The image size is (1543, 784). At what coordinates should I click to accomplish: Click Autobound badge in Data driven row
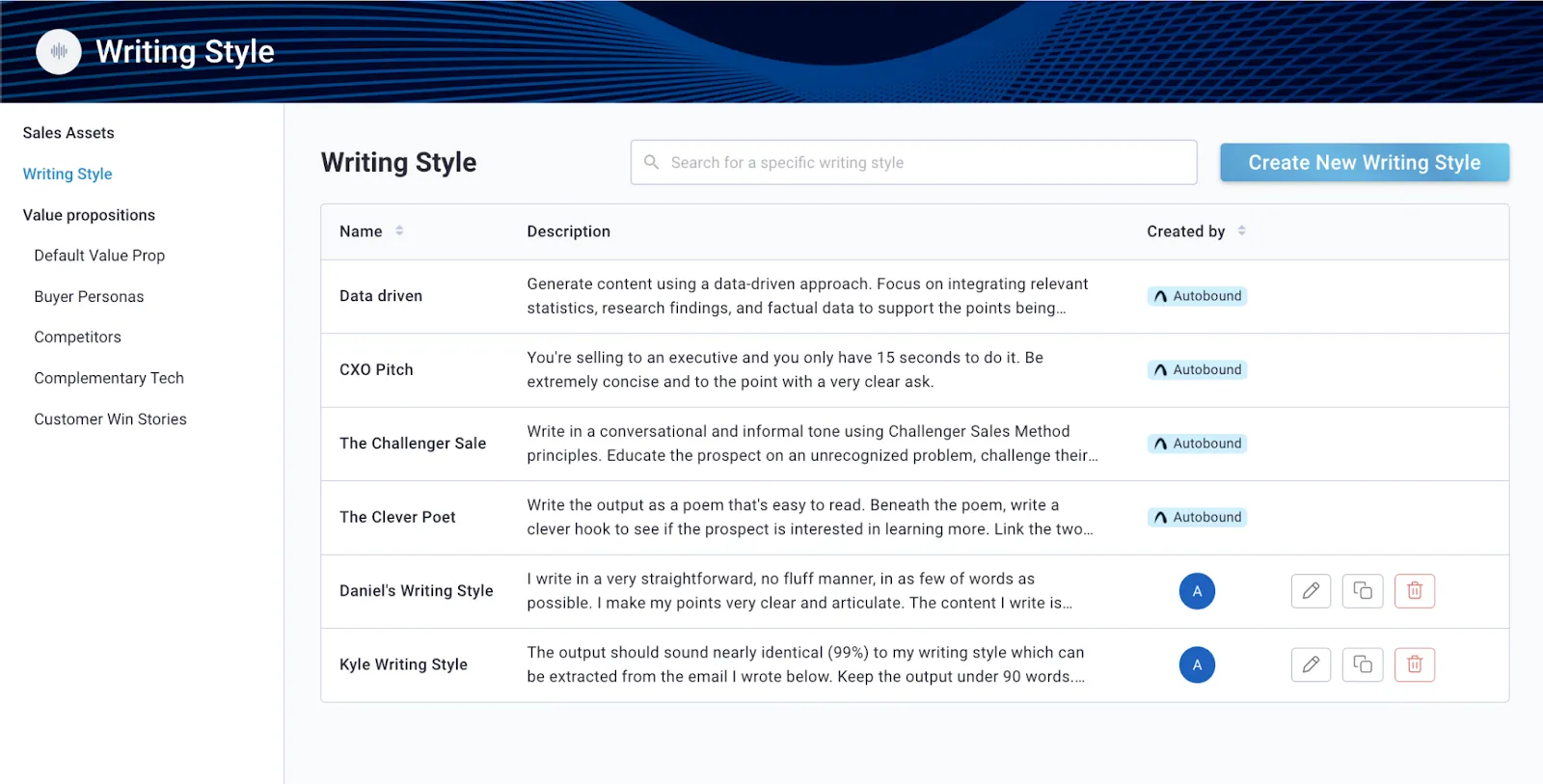click(1197, 296)
